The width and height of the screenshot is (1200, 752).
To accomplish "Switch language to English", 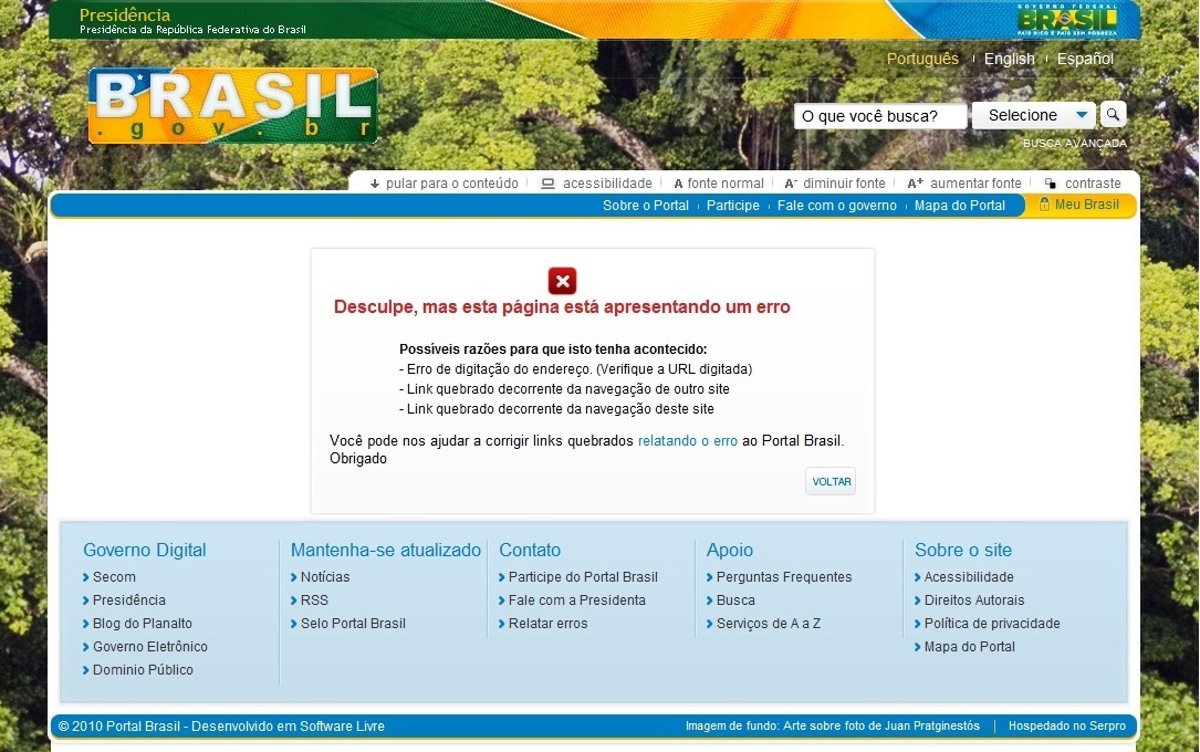I will (x=1009, y=59).
